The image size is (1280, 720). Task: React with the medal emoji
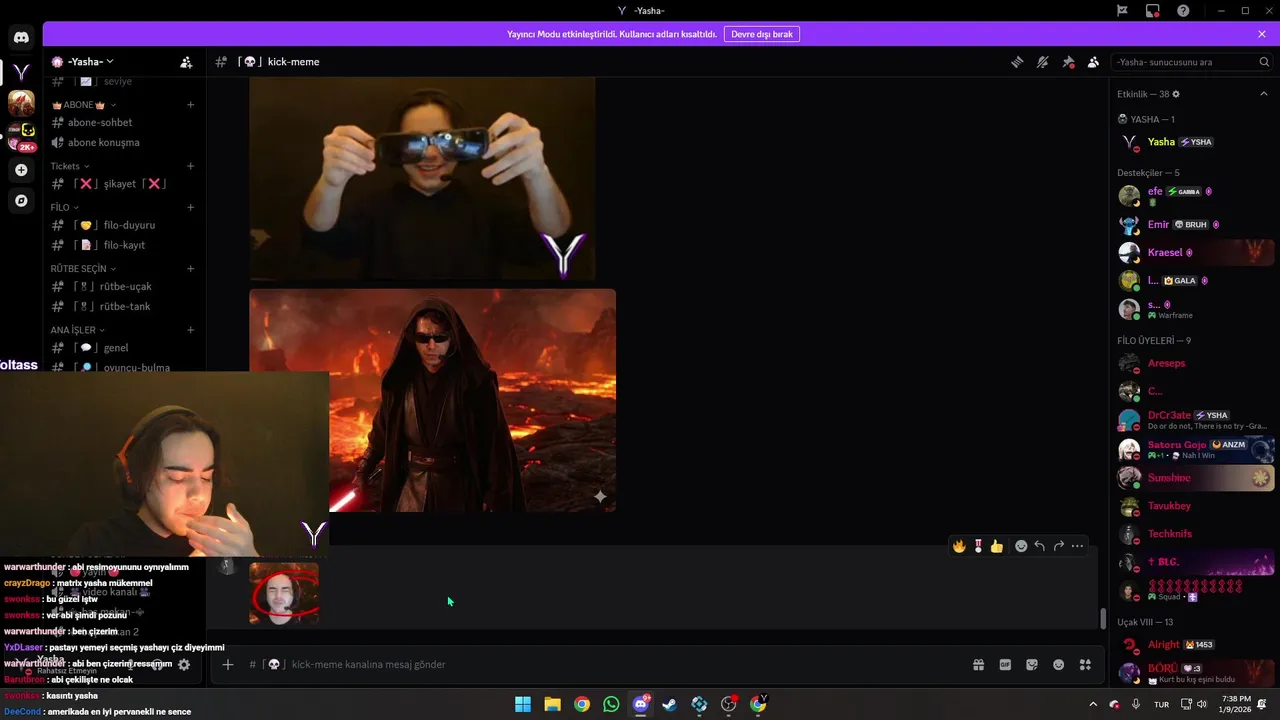coord(978,546)
